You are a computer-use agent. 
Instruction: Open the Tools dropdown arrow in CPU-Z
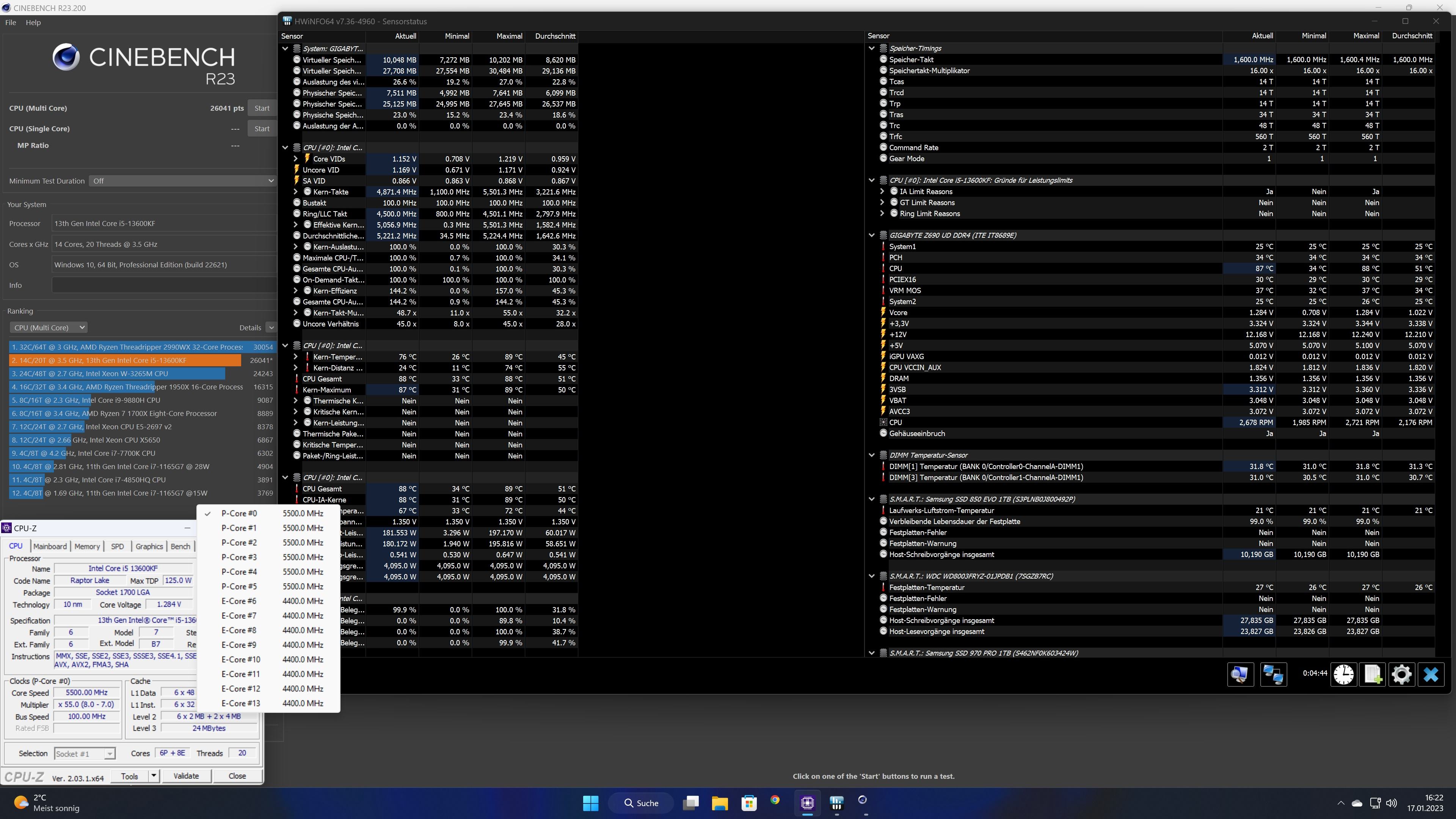[153, 776]
